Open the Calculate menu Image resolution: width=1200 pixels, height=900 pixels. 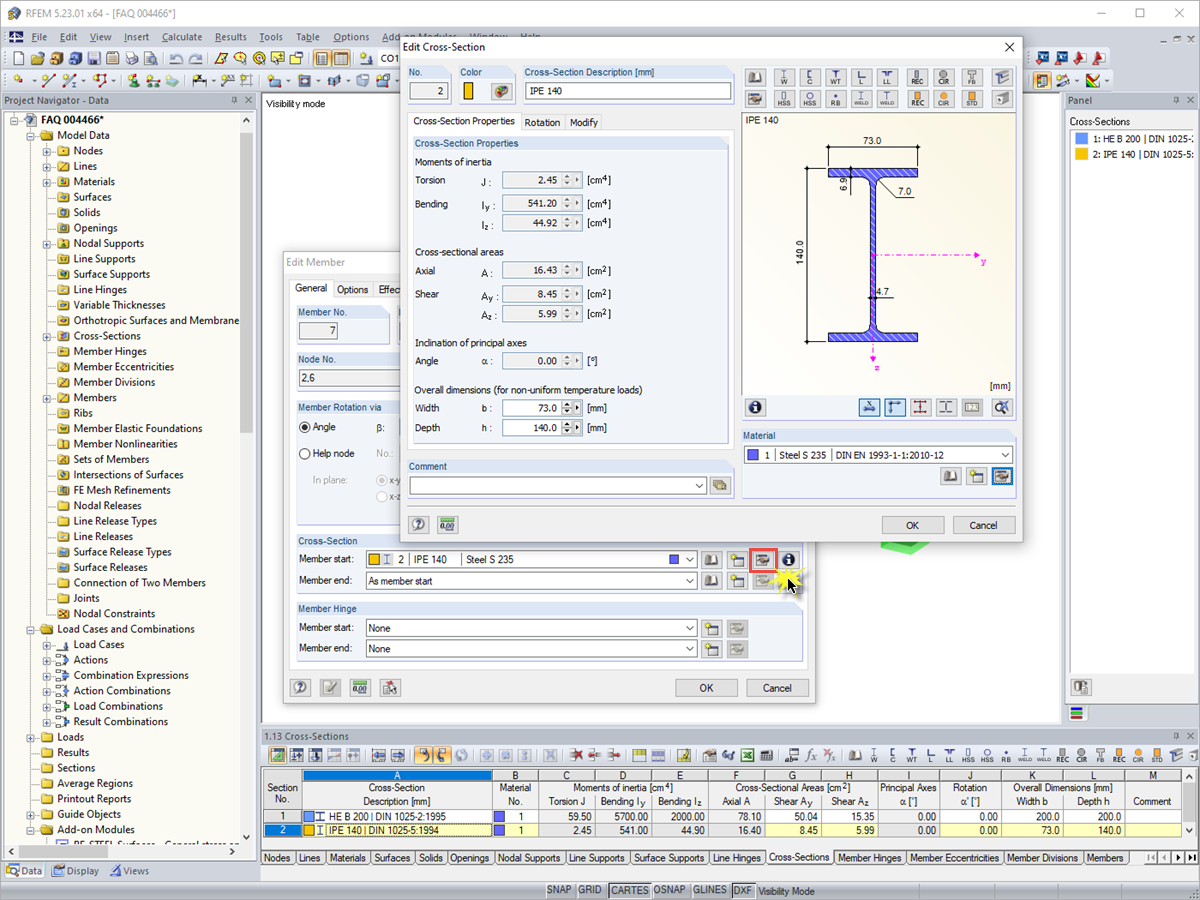click(182, 37)
